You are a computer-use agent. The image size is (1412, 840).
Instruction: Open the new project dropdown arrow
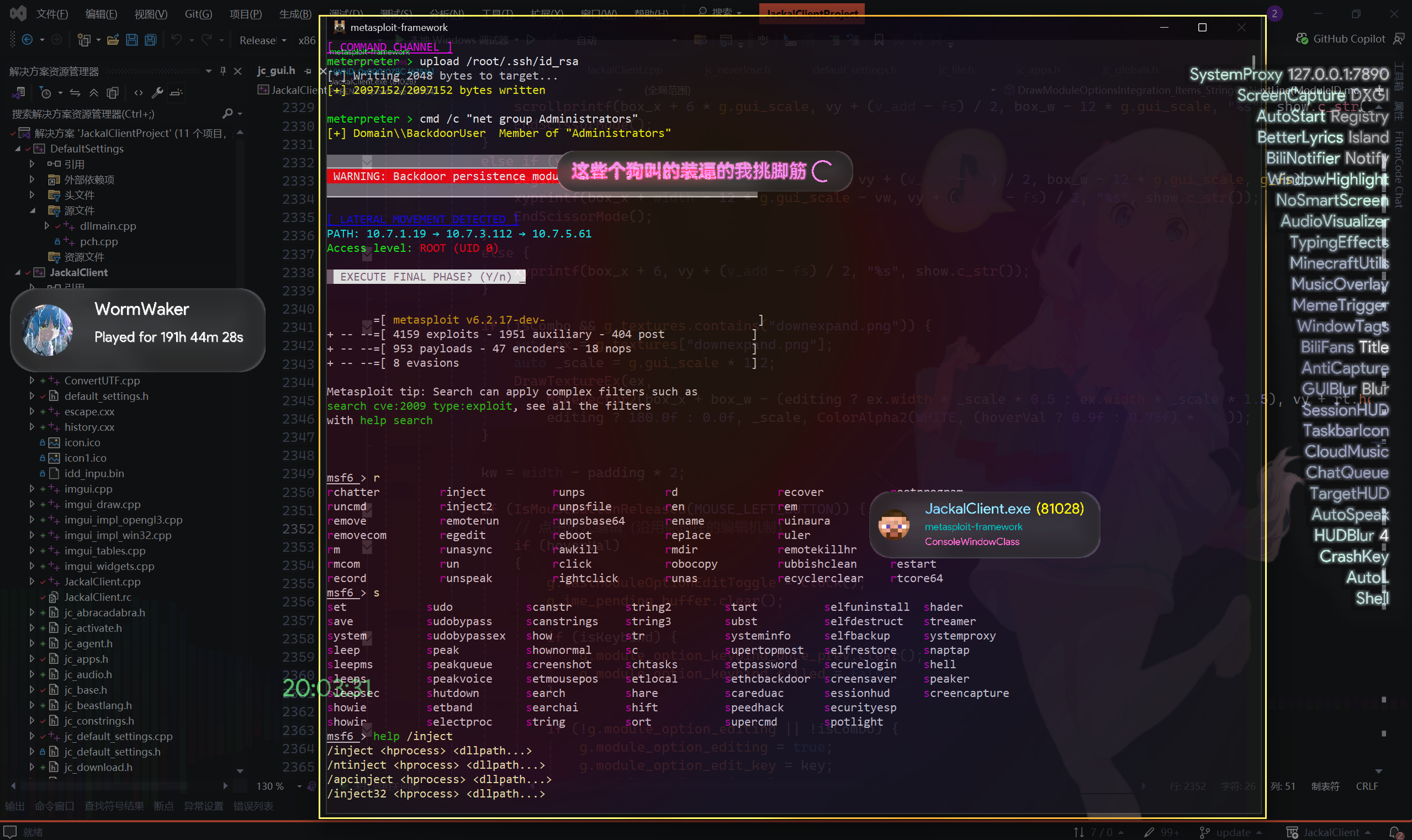pos(98,40)
